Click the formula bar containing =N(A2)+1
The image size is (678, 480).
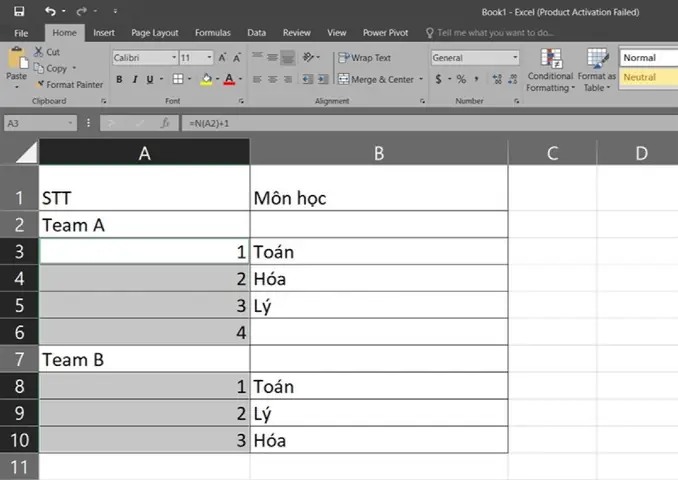coord(430,123)
